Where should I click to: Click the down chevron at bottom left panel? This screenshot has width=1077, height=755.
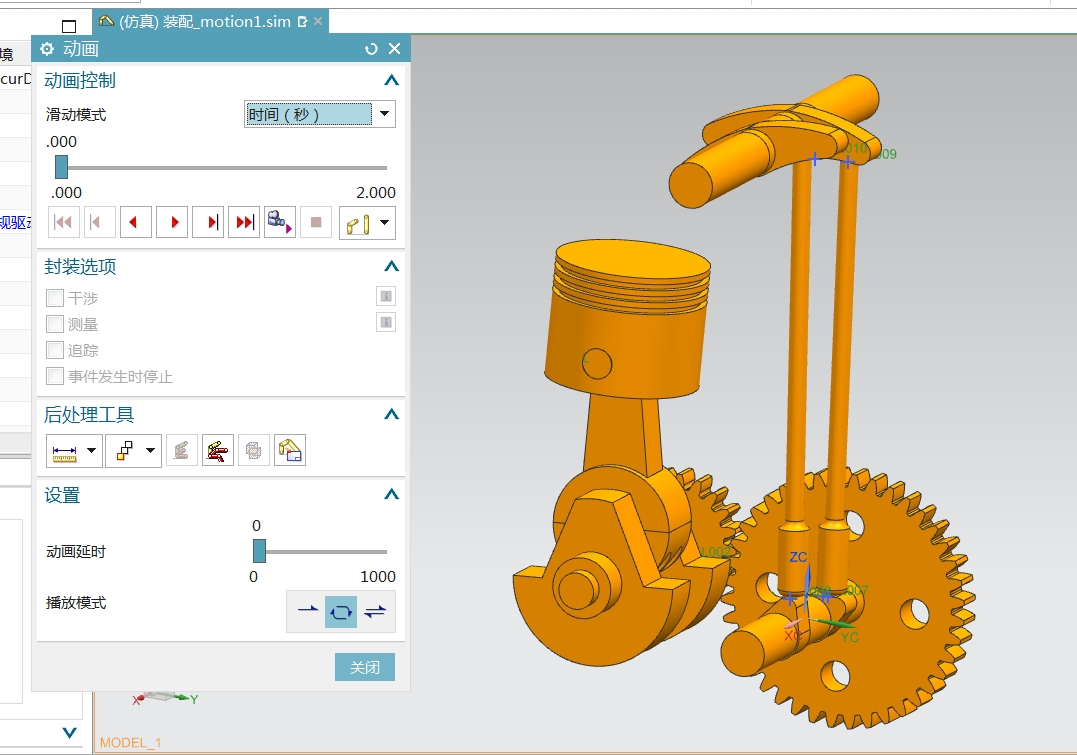pyautogui.click(x=69, y=732)
